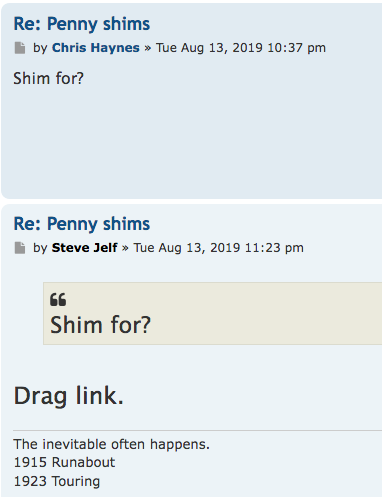382x497 pixels.
Task: Click the word "by" before Steve Jelf
Action: pos(40,248)
